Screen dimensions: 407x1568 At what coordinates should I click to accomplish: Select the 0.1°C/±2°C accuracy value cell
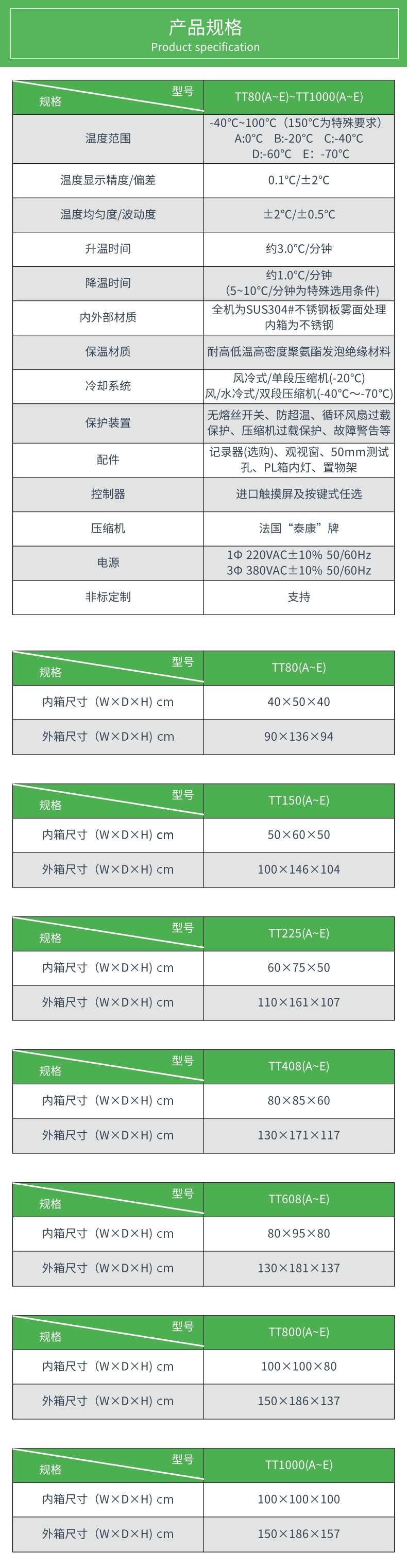coord(299,180)
